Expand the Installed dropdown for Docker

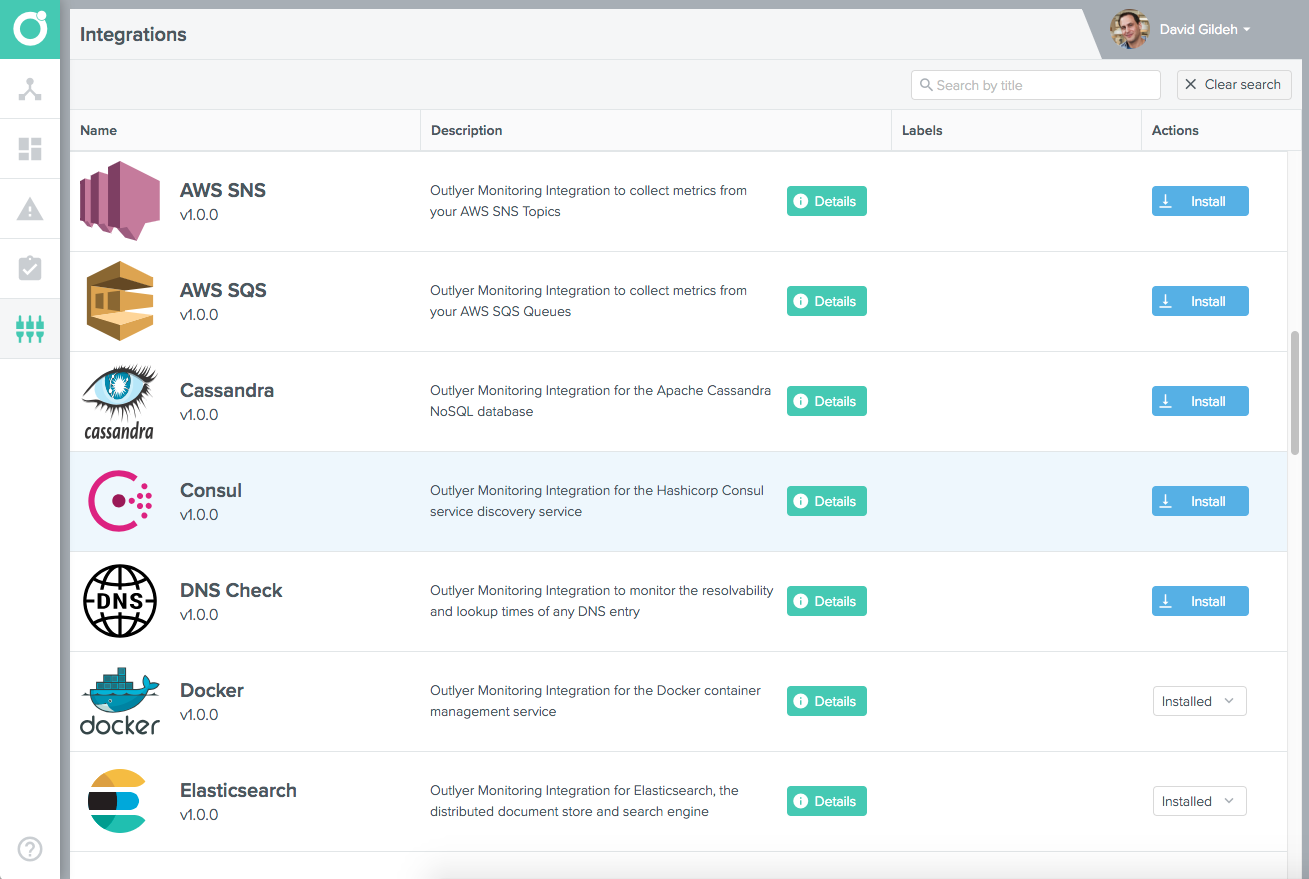(x=1199, y=701)
